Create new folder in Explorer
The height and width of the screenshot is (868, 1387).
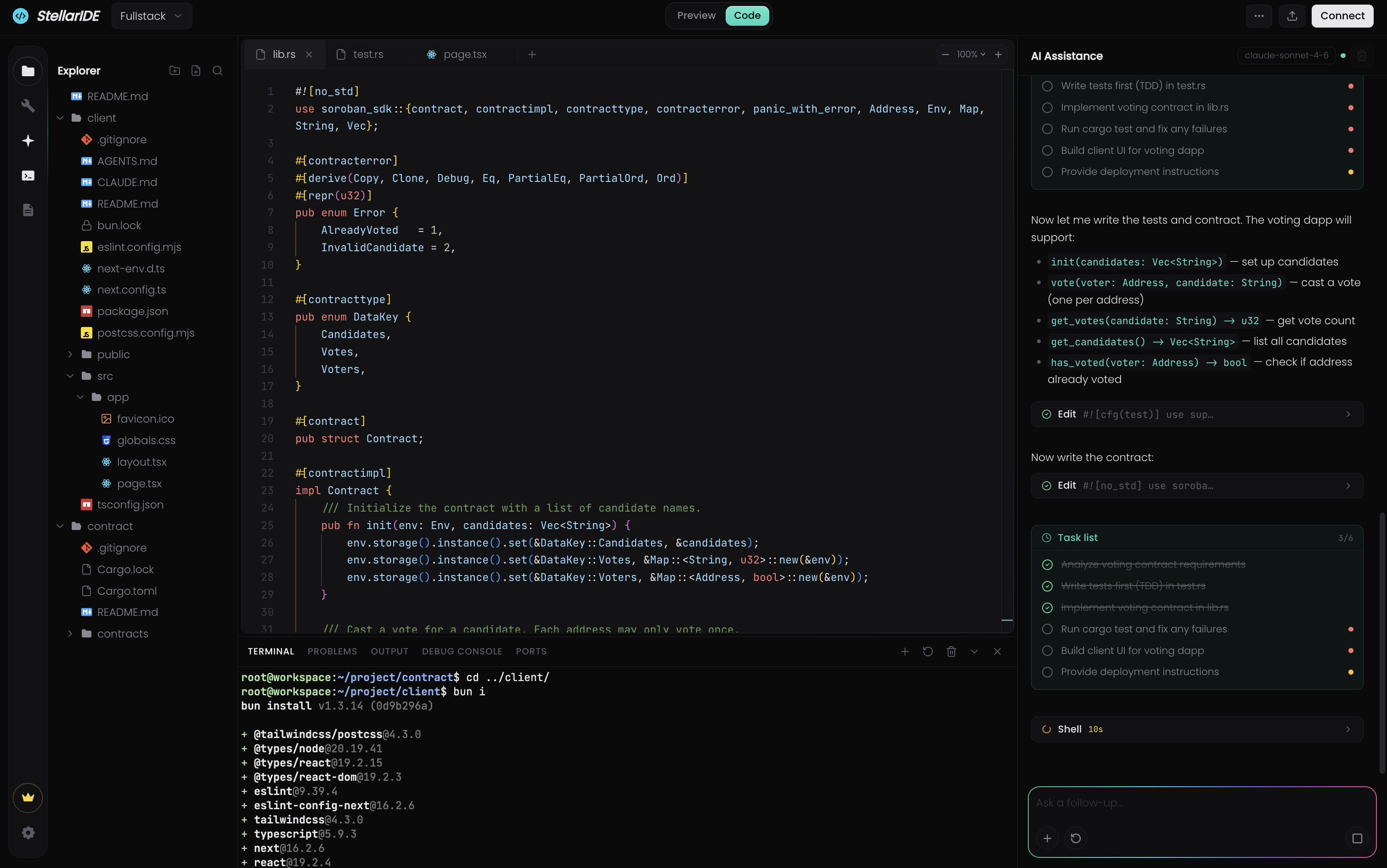pyautogui.click(x=175, y=71)
